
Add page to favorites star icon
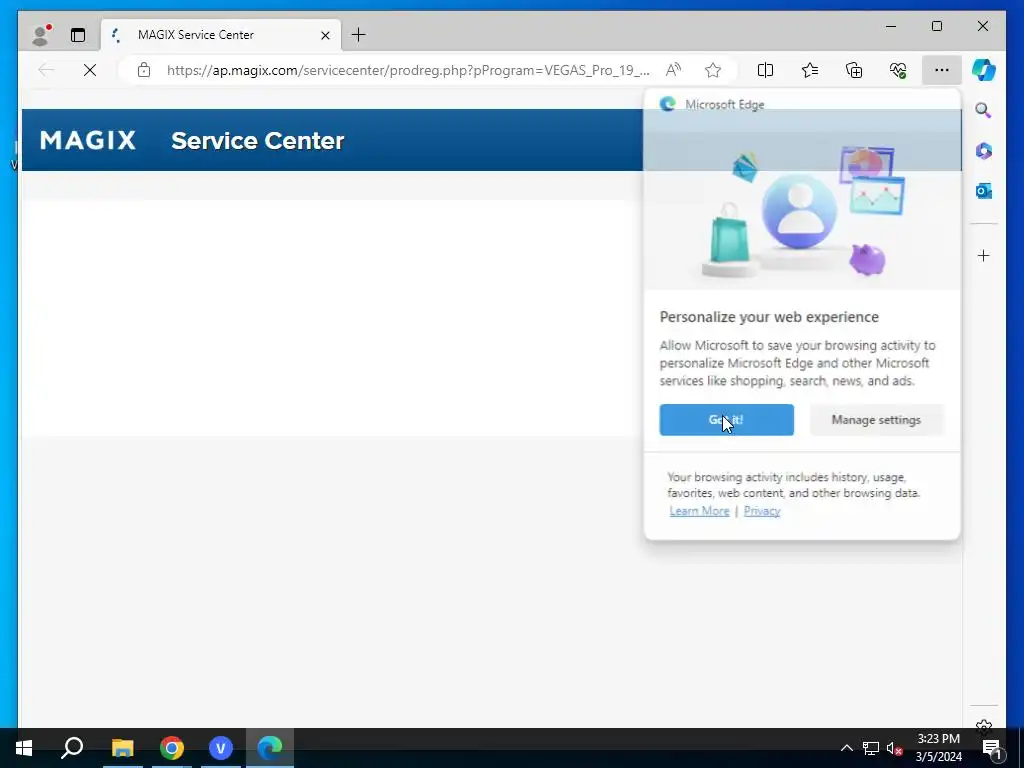712,70
